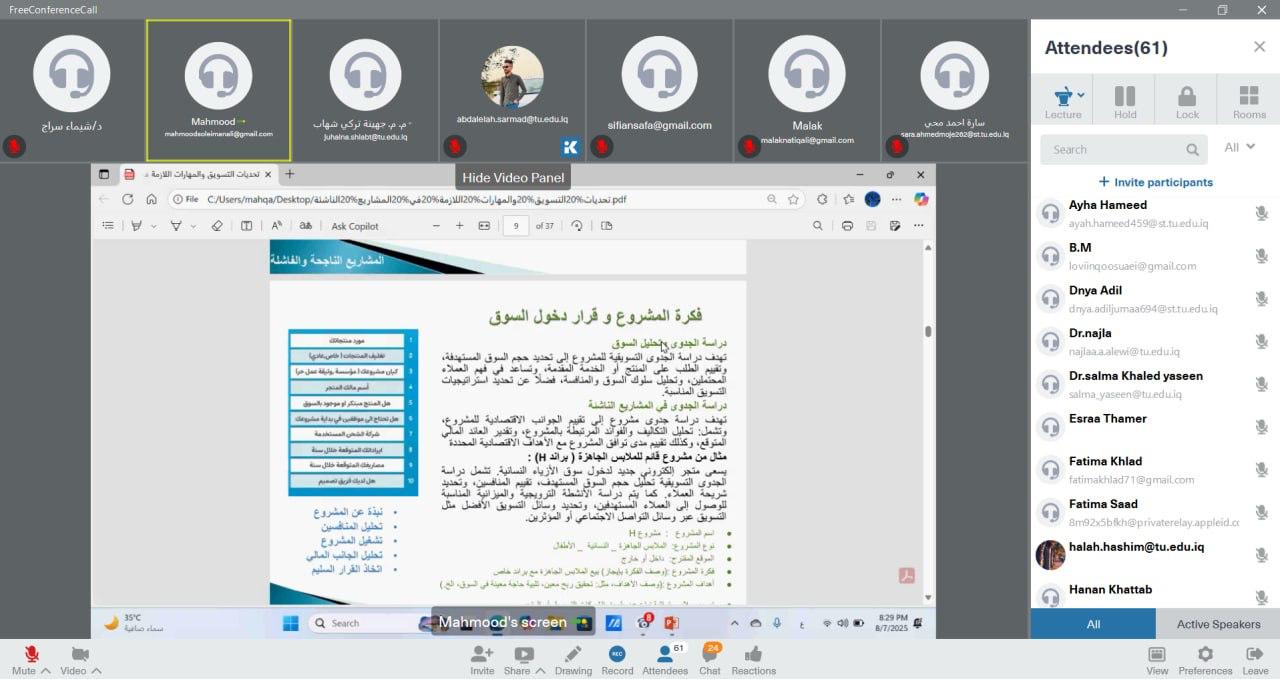Toggle mic for Ayha Hameed
The height and width of the screenshot is (679, 1280).
pyautogui.click(x=1262, y=213)
